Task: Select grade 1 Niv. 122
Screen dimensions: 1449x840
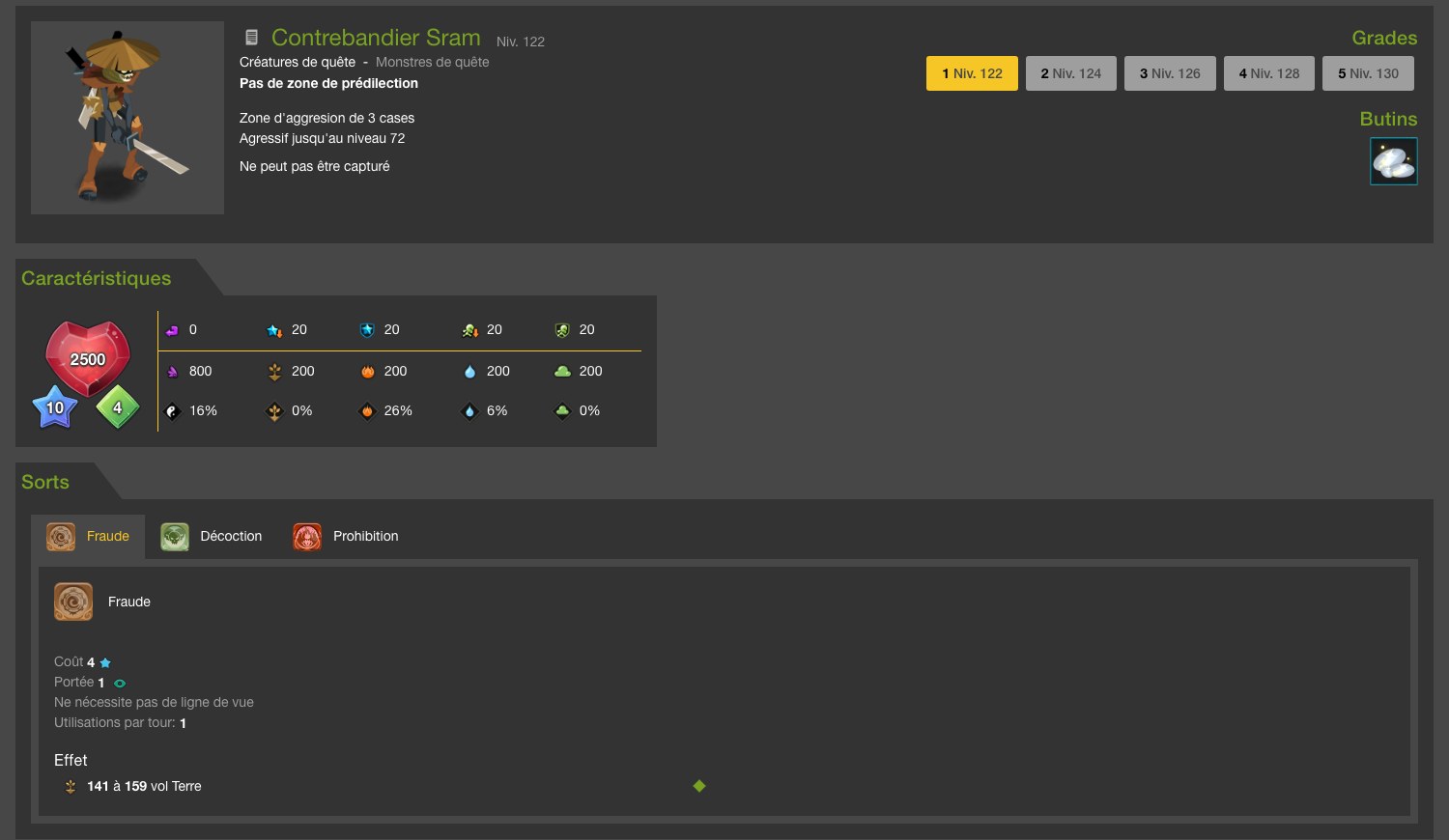Action: (x=972, y=73)
